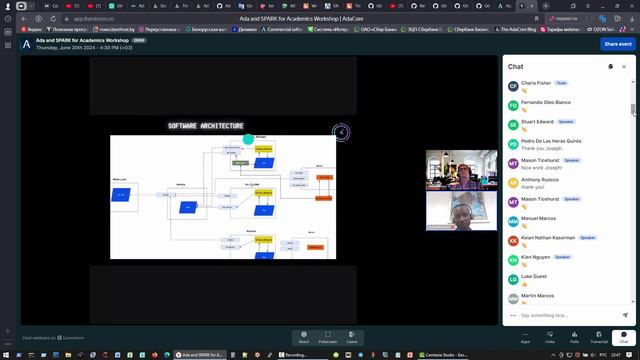This screenshot has width=640, height=360.
Task: Open the React emoji control
Action: point(304,338)
